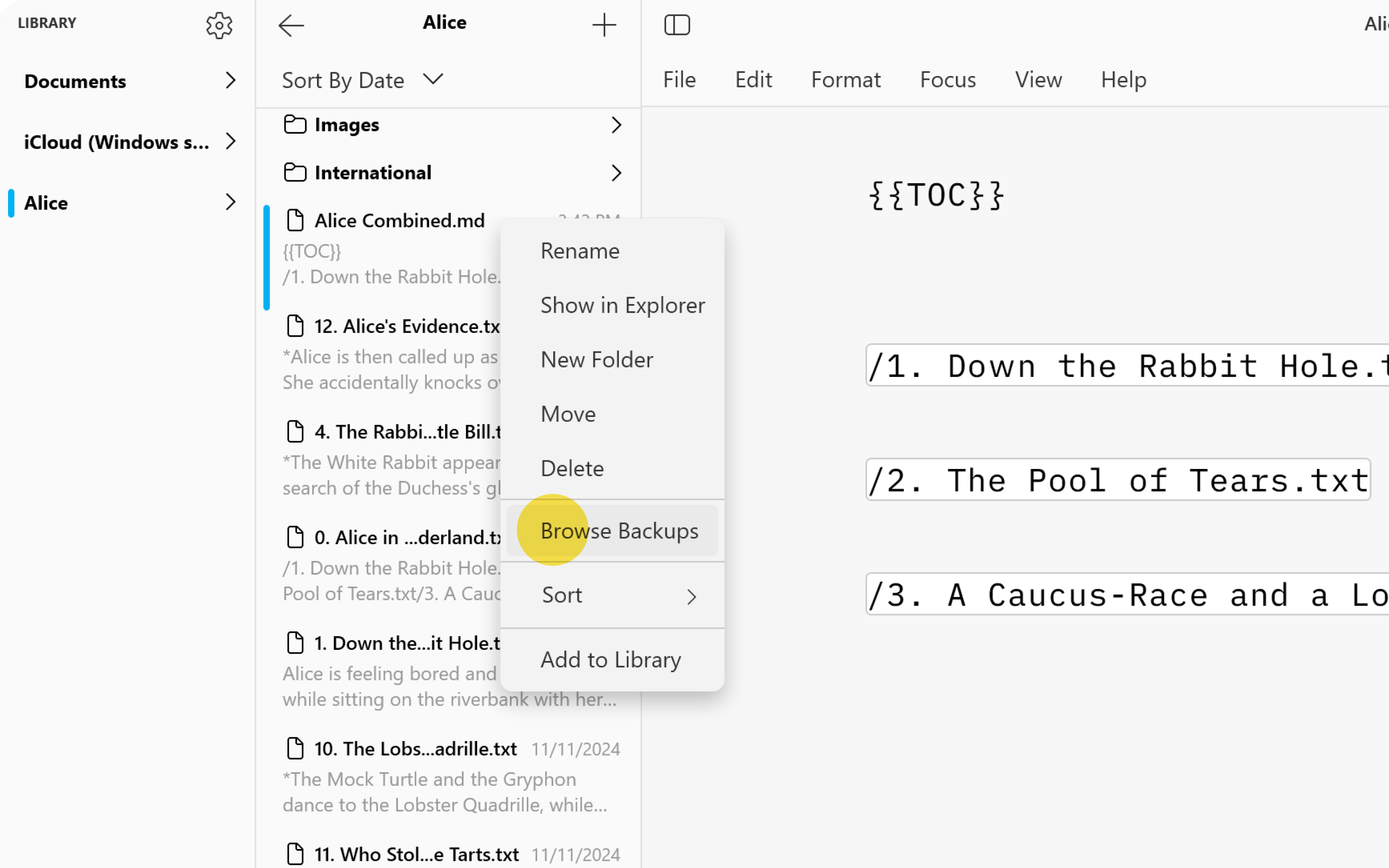Open the Focus menu
1389x868 pixels.
(x=947, y=80)
